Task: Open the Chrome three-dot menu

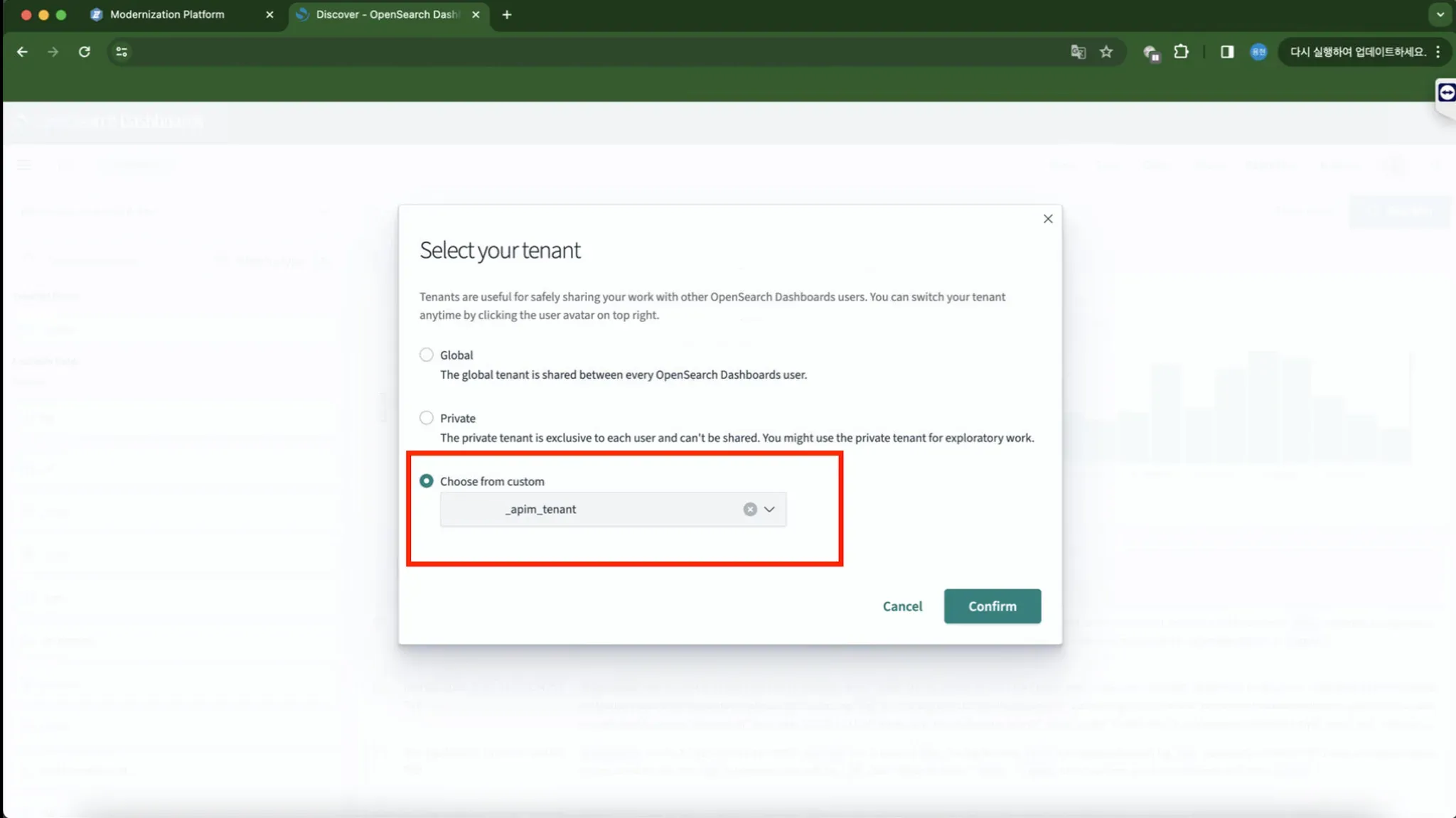Action: coord(1438,52)
